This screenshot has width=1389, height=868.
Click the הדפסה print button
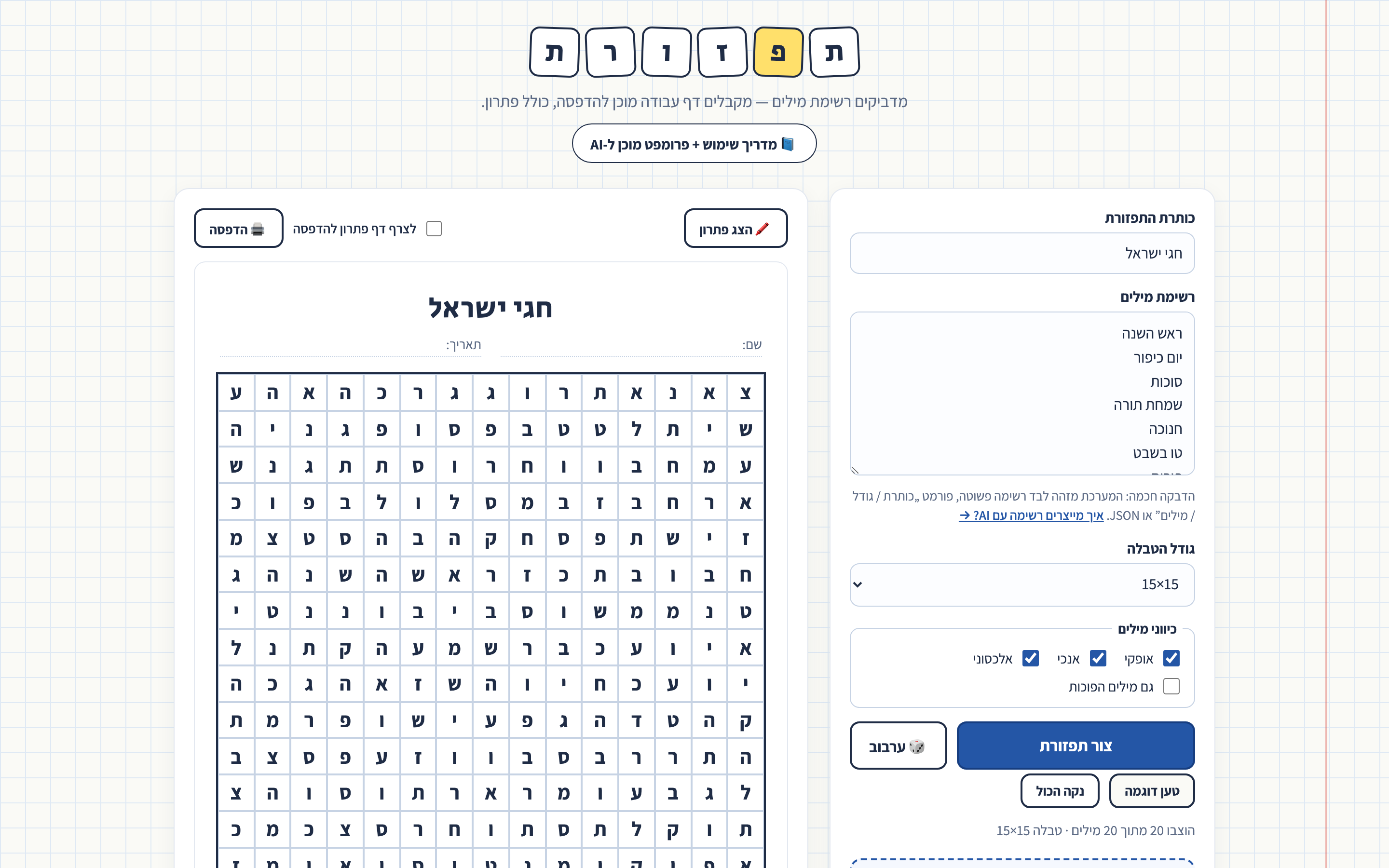tap(239, 229)
